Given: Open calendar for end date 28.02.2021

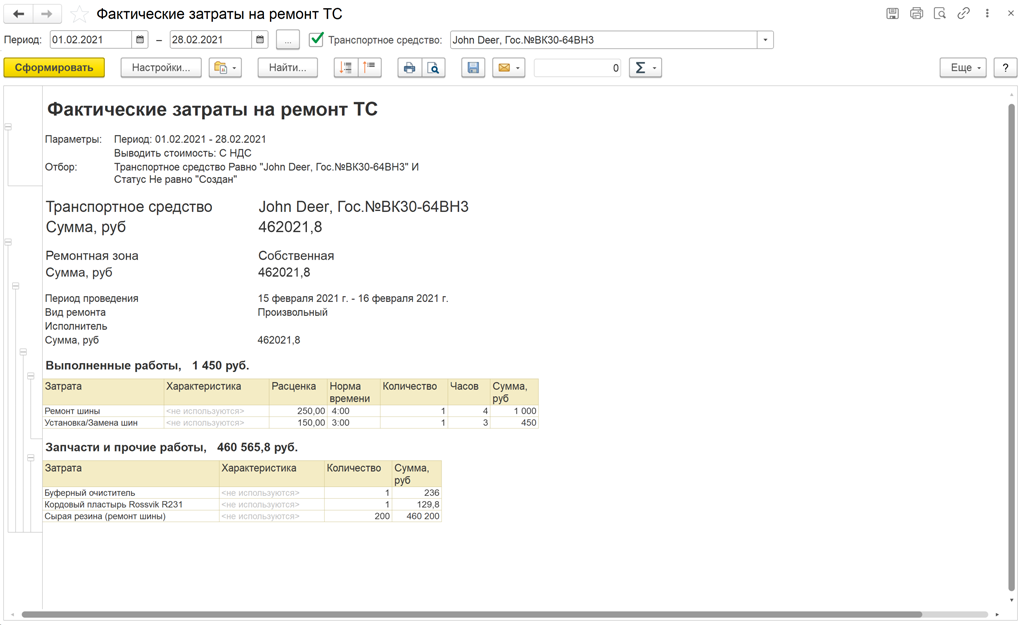Looking at the screenshot, I should point(260,40).
